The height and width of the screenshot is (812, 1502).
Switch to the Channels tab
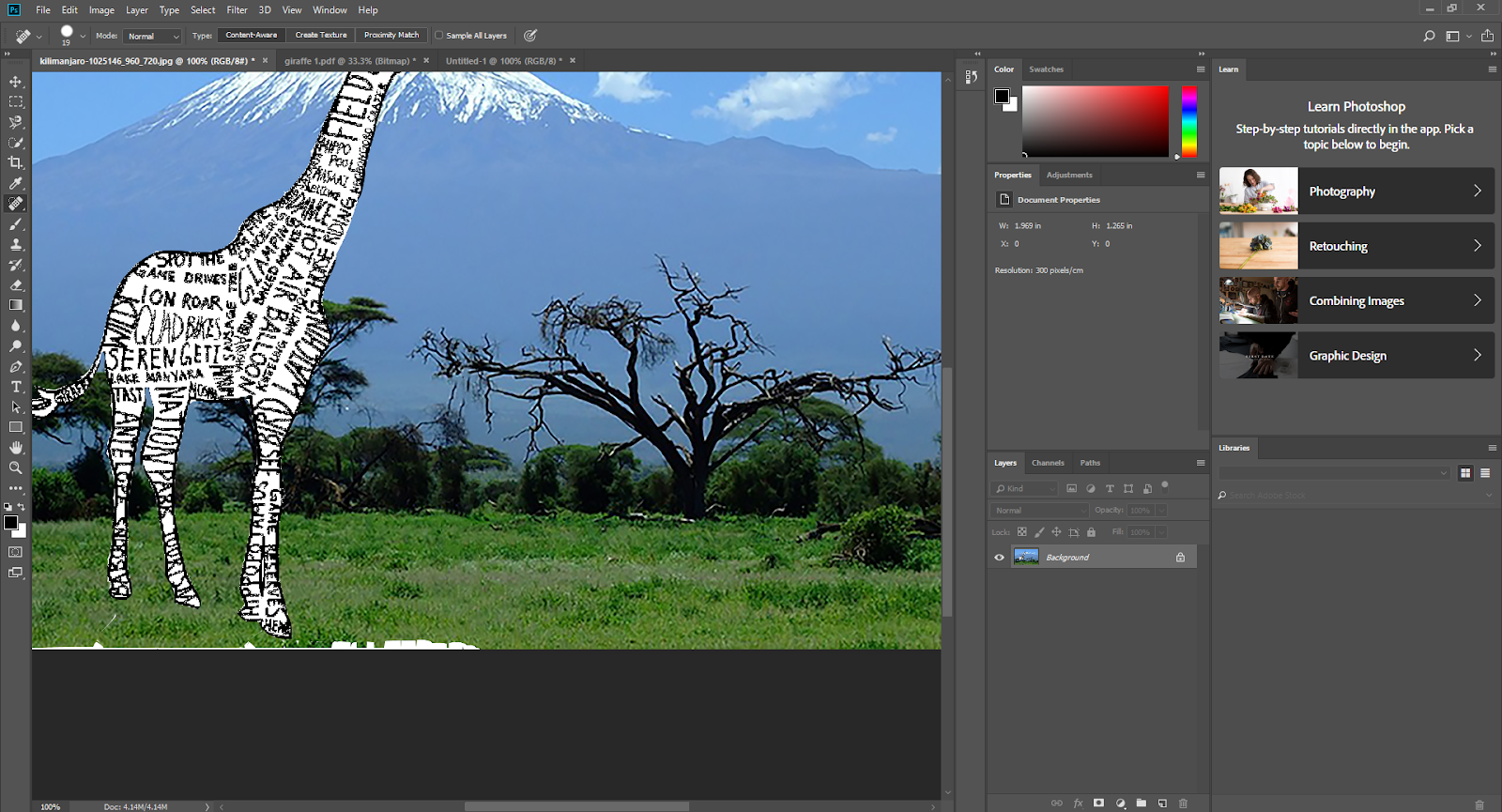1048,463
